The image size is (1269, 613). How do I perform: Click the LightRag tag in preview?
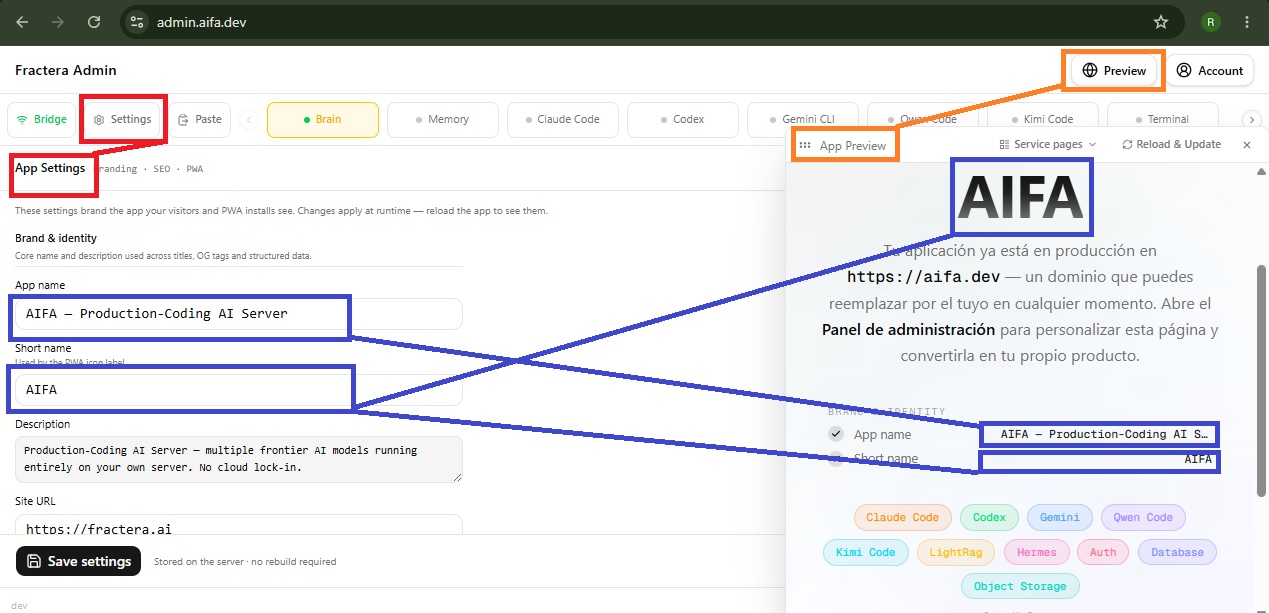pyautogui.click(x=955, y=552)
